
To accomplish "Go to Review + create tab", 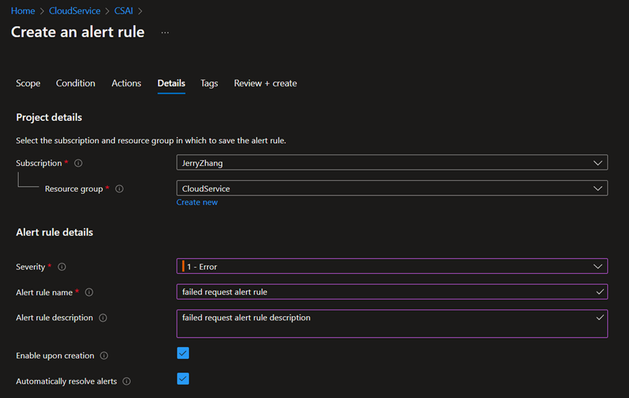I will tap(266, 83).
